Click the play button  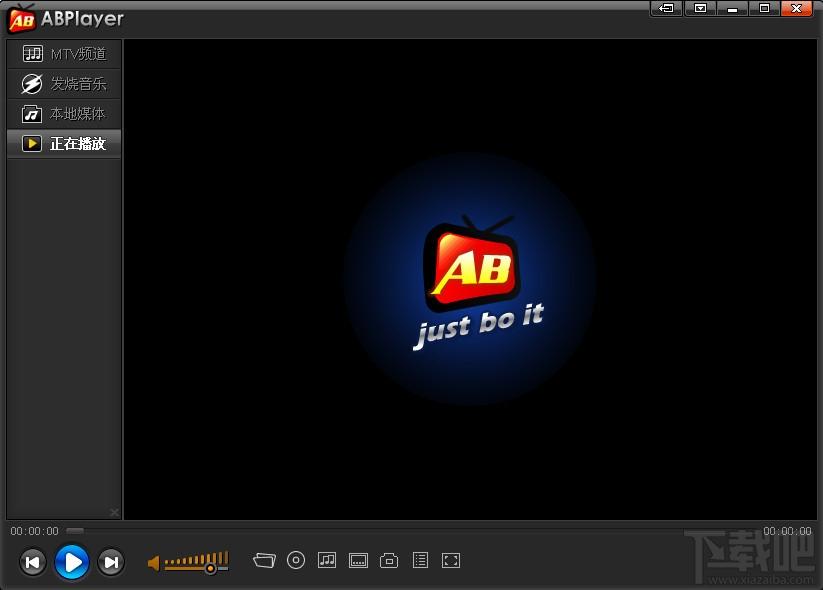(x=72, y=562)
